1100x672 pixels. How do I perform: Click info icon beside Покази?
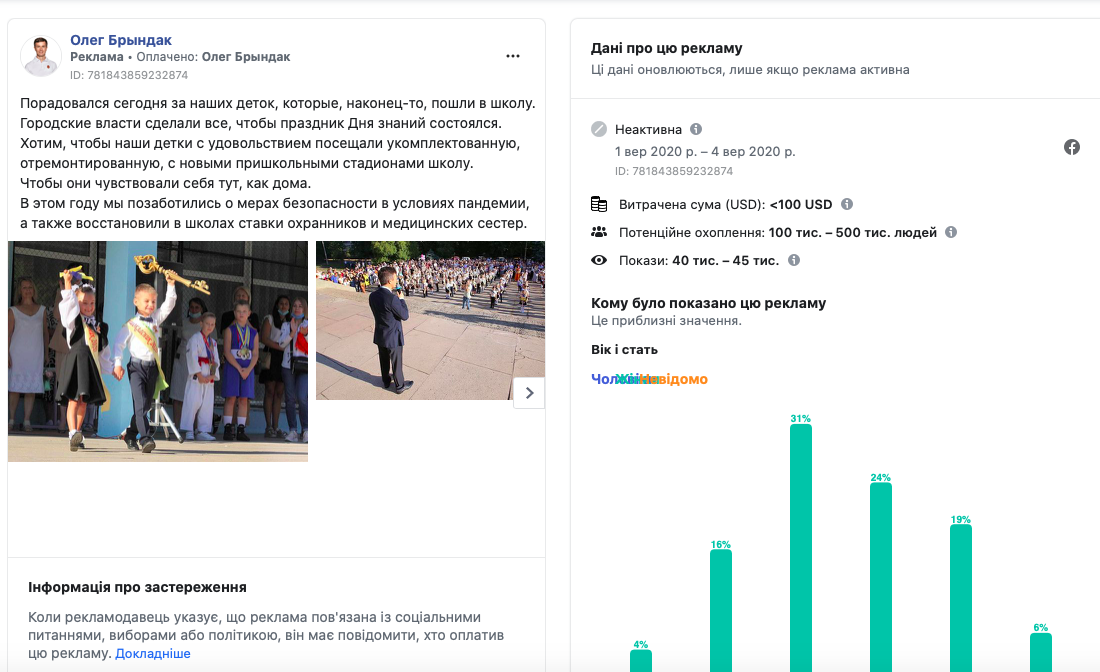click(x=794, y=260)
